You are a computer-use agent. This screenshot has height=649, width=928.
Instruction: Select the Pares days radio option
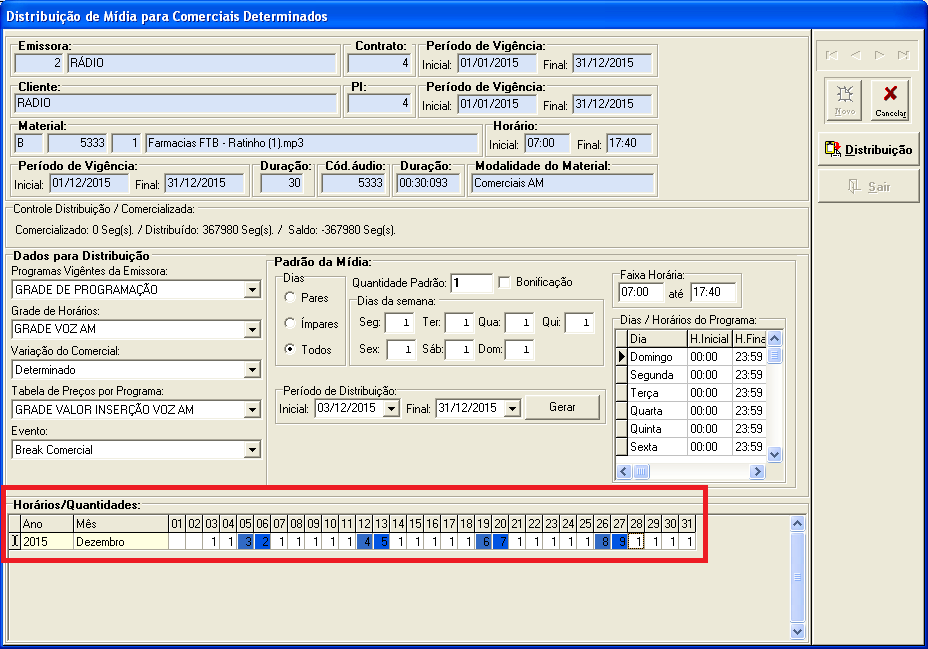pyautogui.click(x=291, y=298)
